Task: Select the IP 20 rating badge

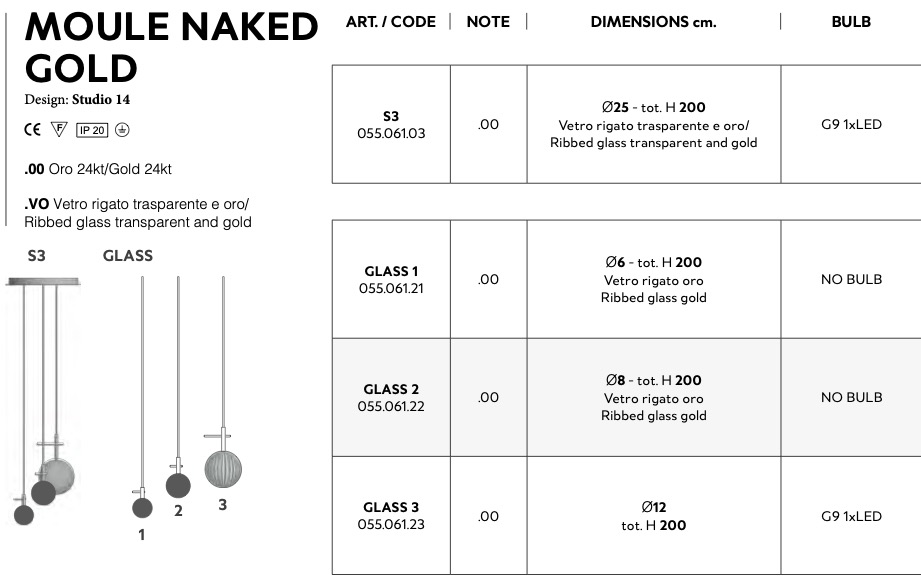Action: coord(92,130)
